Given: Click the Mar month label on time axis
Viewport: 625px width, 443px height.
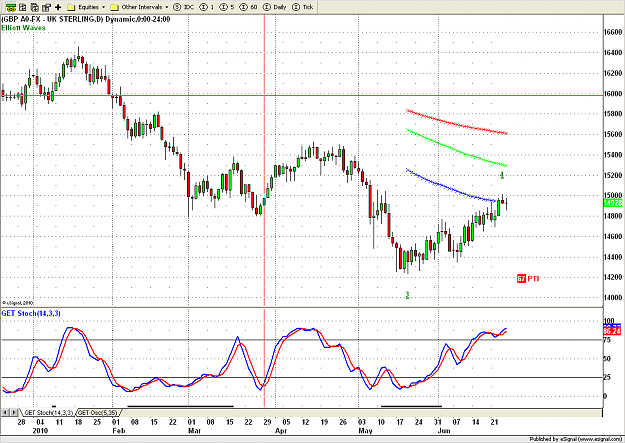Looking at the screenshot, I should pyautogui.click(x=194, y=431).
